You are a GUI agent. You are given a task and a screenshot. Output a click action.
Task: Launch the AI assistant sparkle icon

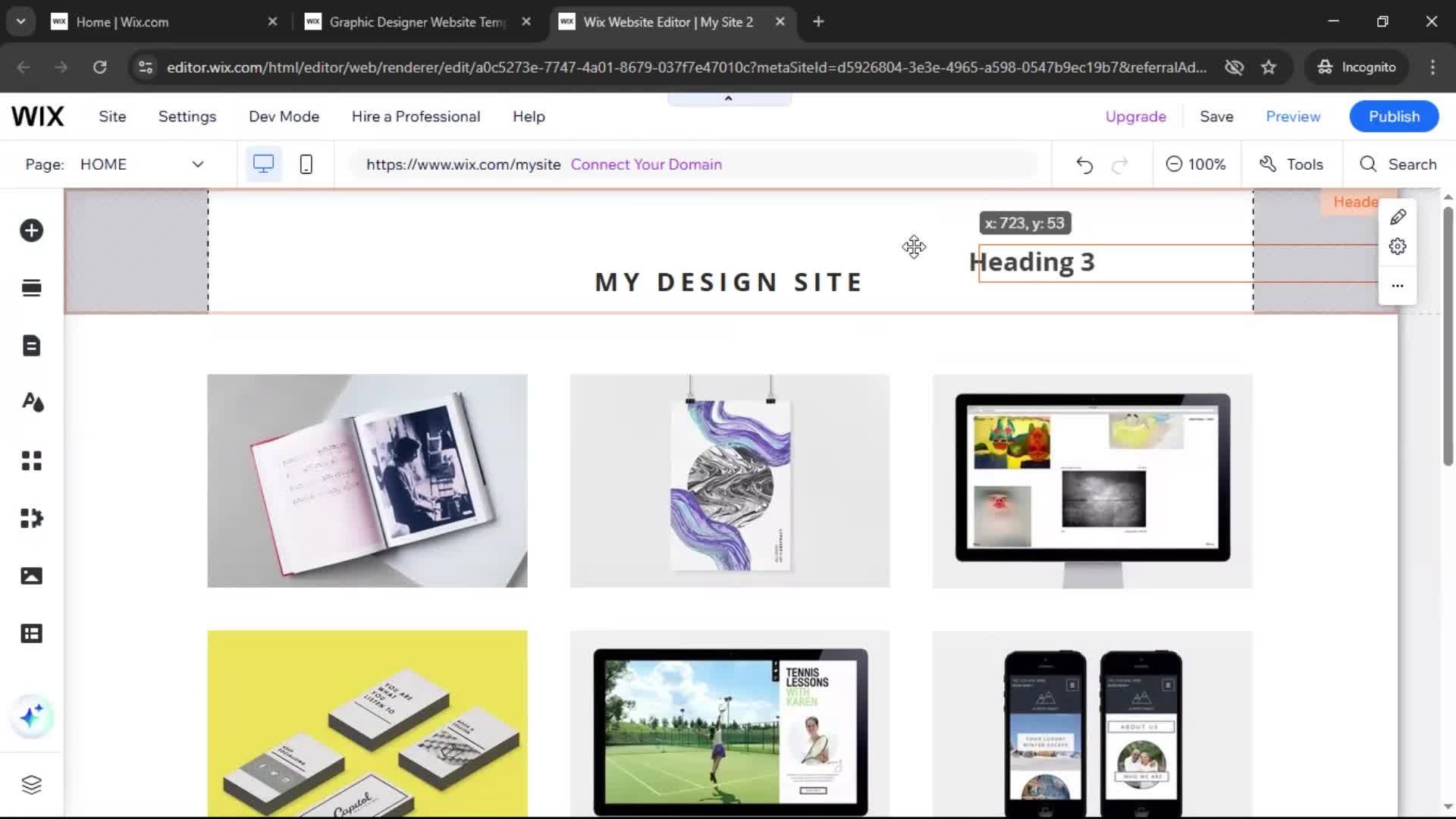[32, 716]
